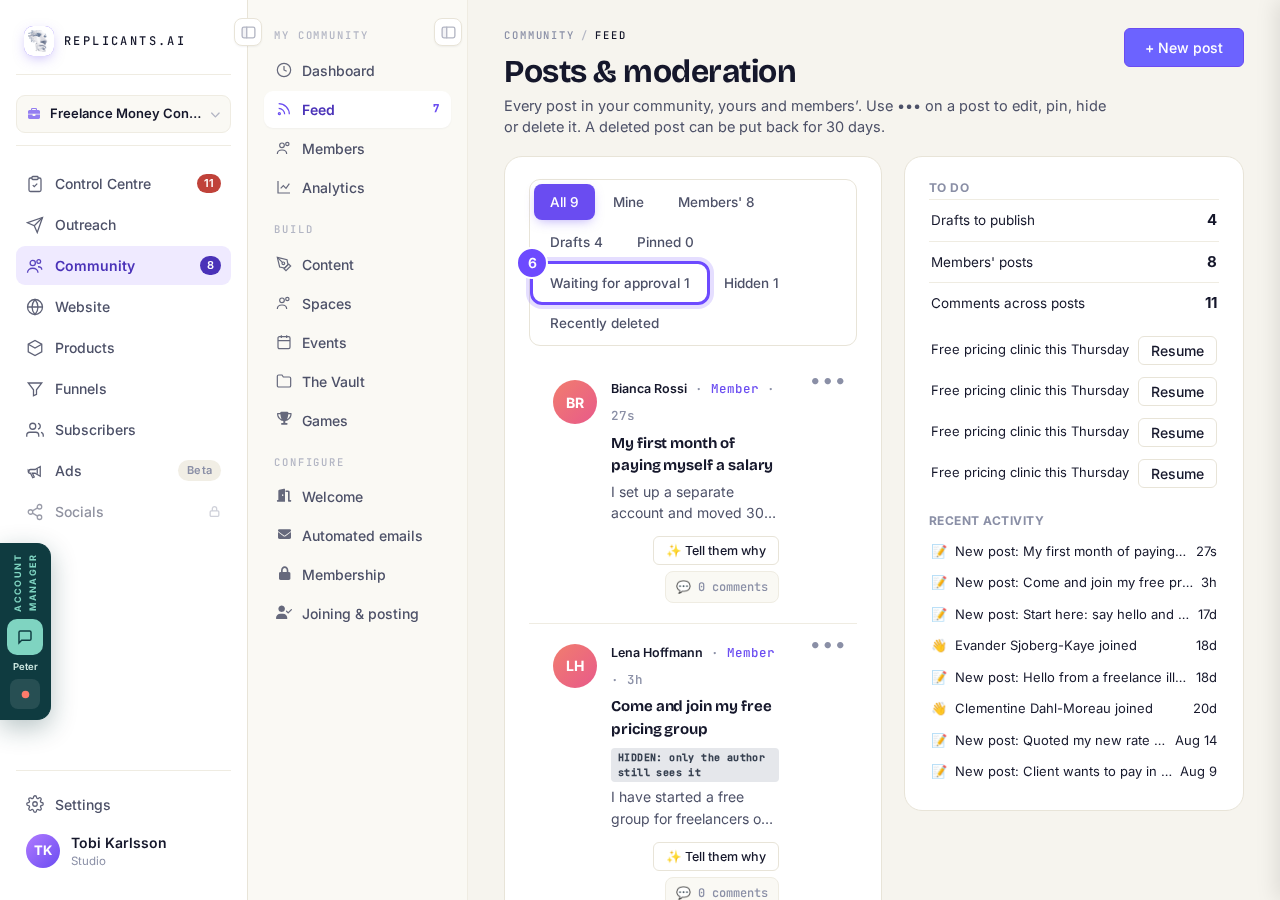Open 0 comments on Bianca Rossi's post
Image resolution: width=1280 pixels, height=900 pixels.
click(x=722, y=587)
